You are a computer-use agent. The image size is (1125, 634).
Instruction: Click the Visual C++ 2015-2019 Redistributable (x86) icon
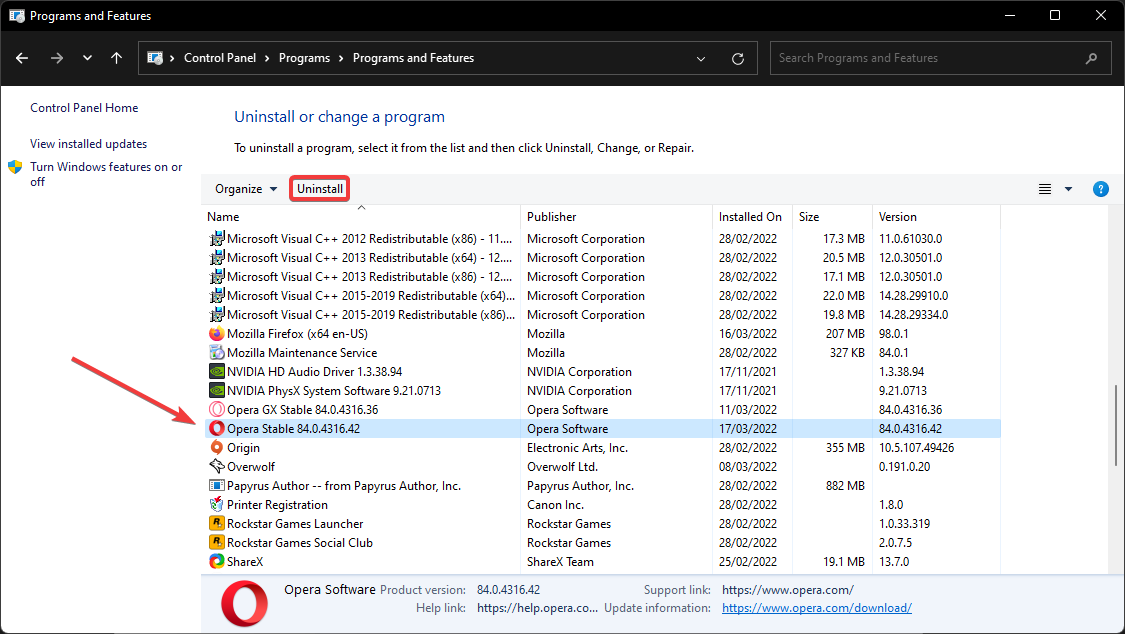click(x=217, y=315)
